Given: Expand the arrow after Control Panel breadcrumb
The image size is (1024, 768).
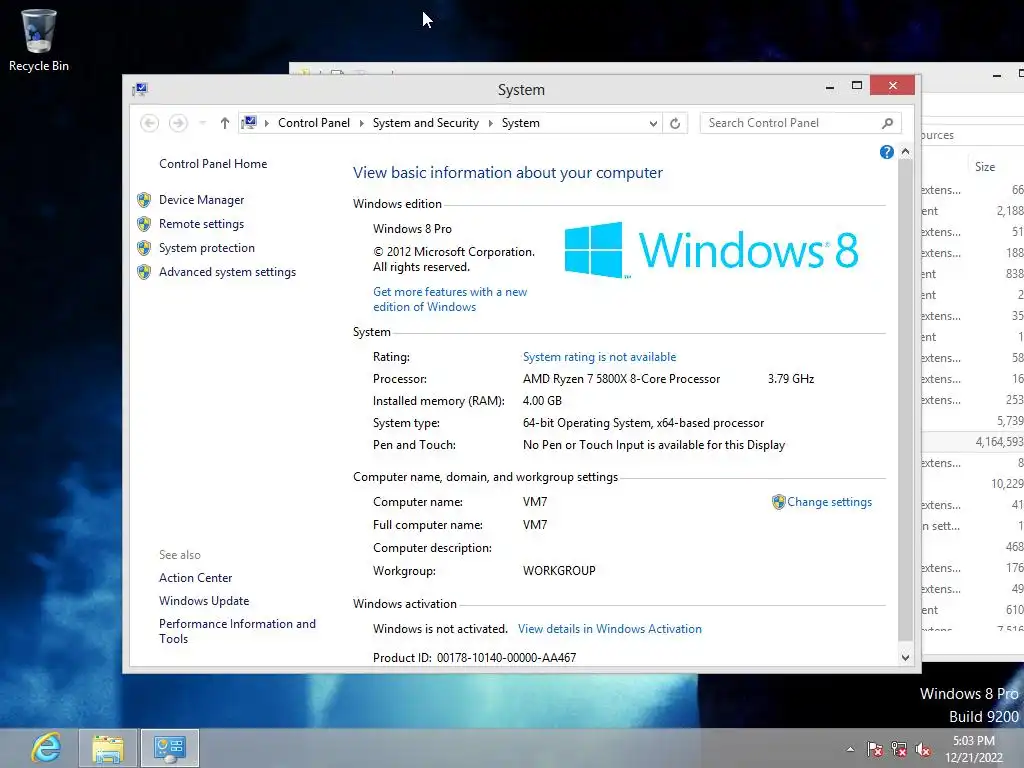Looking at the screenshot, I should [361, 123].
